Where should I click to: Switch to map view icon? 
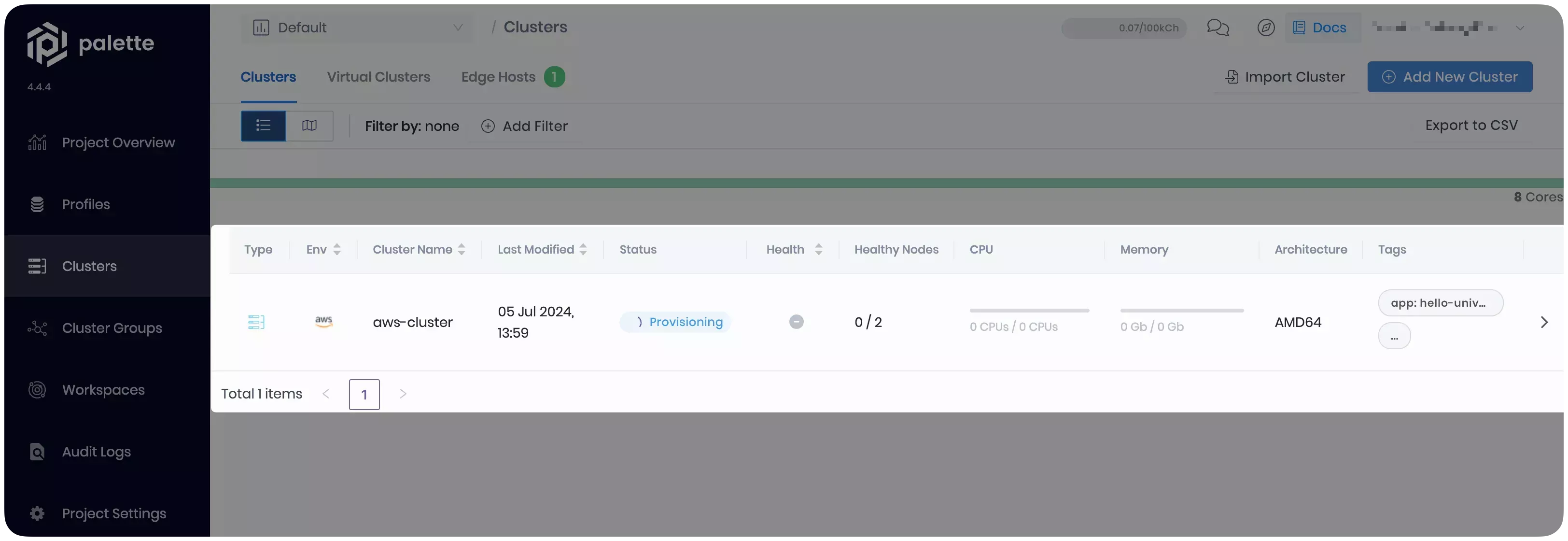click(x=308, y=125)
